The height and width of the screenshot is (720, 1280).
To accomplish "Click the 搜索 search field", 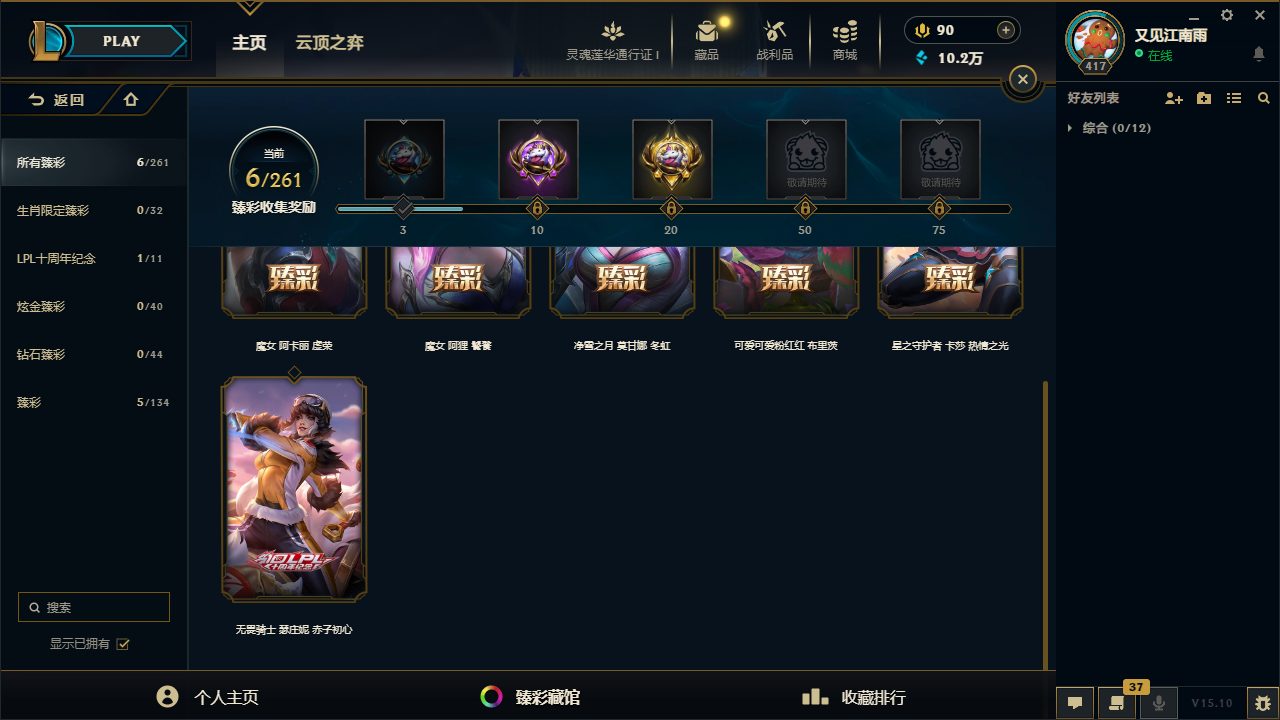I will pyautogui.click(x=94, y=607).
